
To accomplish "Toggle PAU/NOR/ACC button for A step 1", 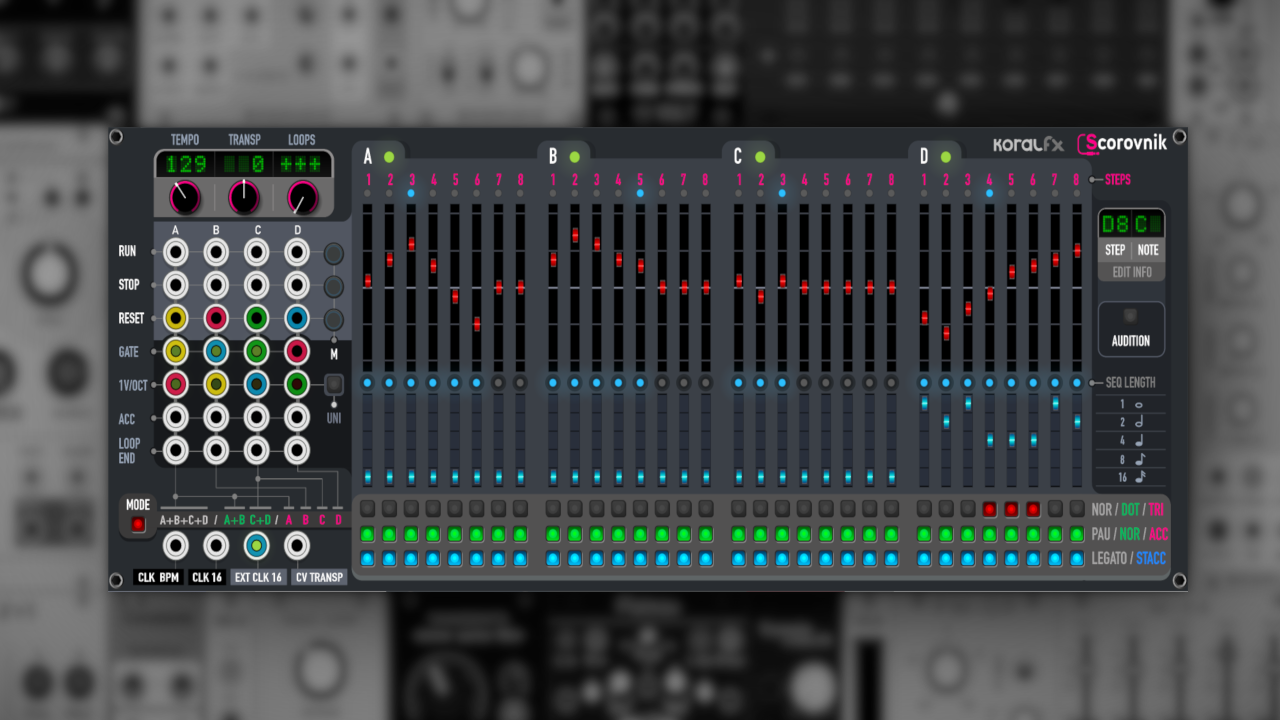I will click(368, 534).
